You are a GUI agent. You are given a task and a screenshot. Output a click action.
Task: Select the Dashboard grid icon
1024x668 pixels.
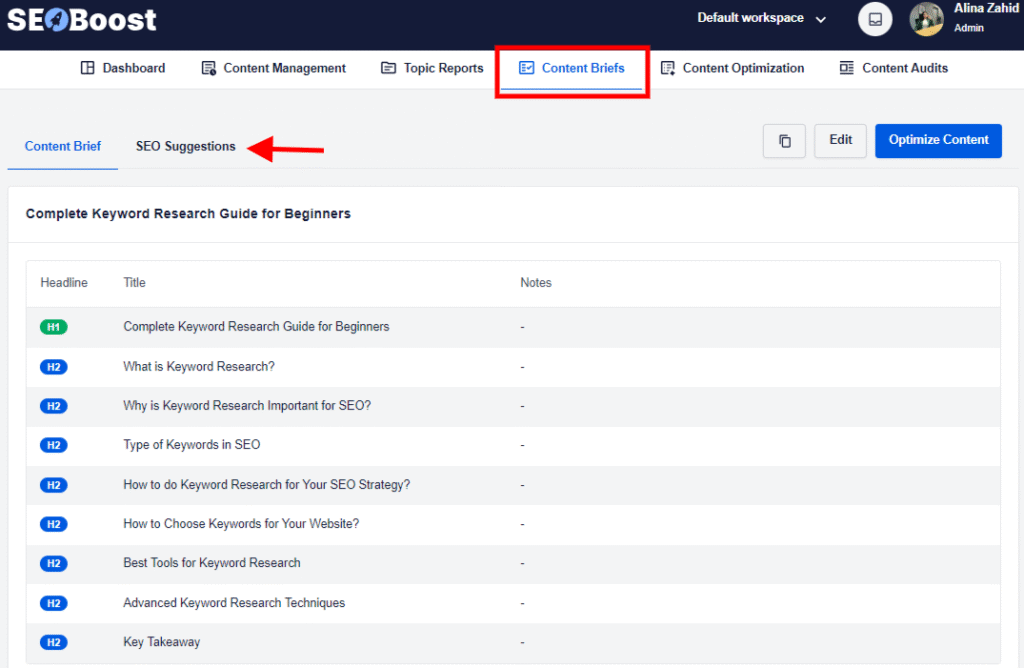click(x=89, y=67)
